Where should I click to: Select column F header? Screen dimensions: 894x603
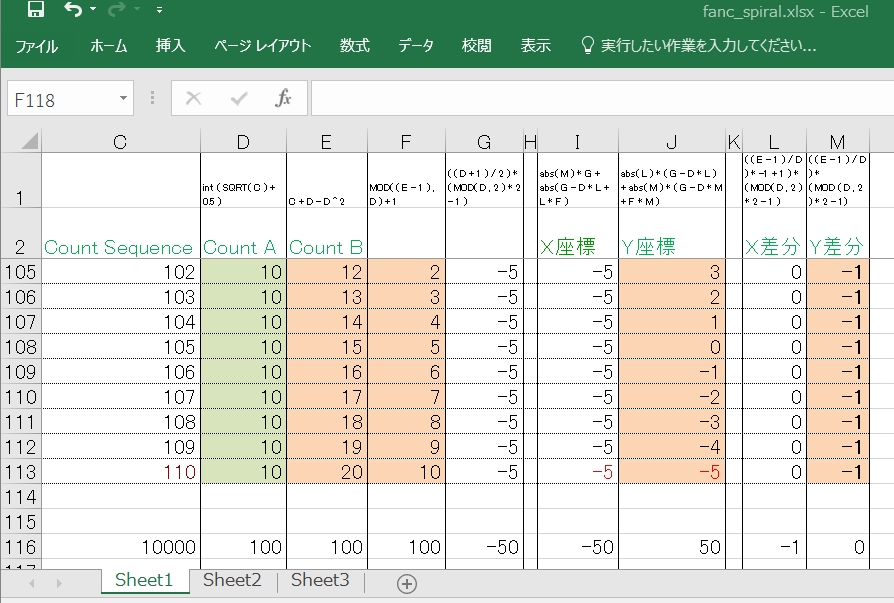click(x=406, y=141)
